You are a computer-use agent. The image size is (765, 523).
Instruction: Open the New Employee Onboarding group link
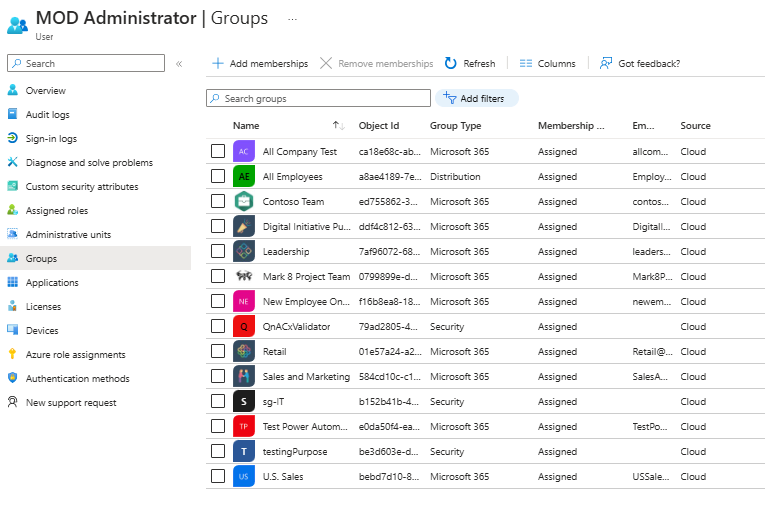coord(306,302)
